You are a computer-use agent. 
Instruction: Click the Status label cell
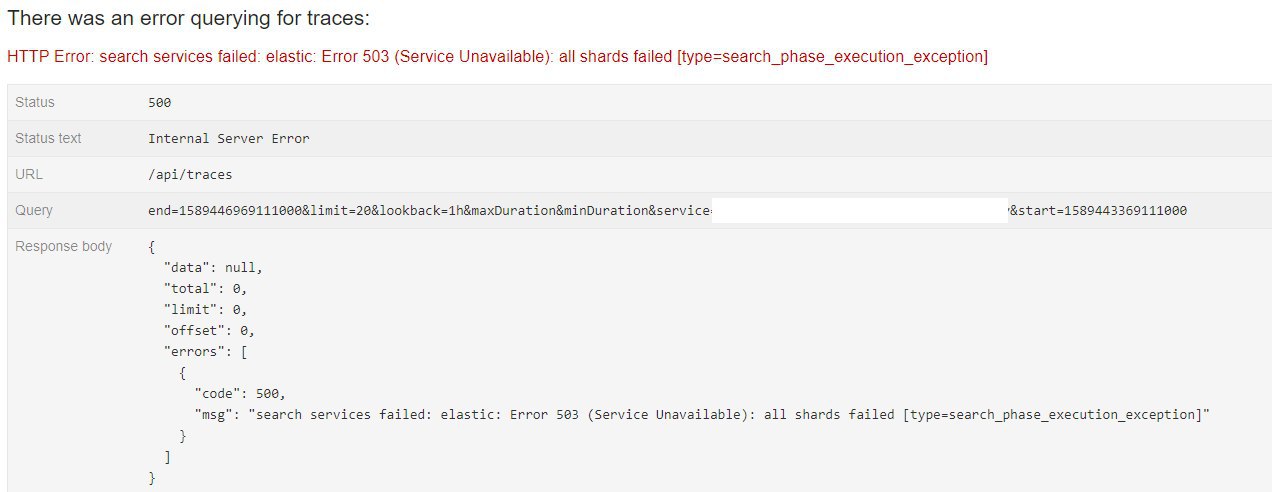click(x=35, y=102)
